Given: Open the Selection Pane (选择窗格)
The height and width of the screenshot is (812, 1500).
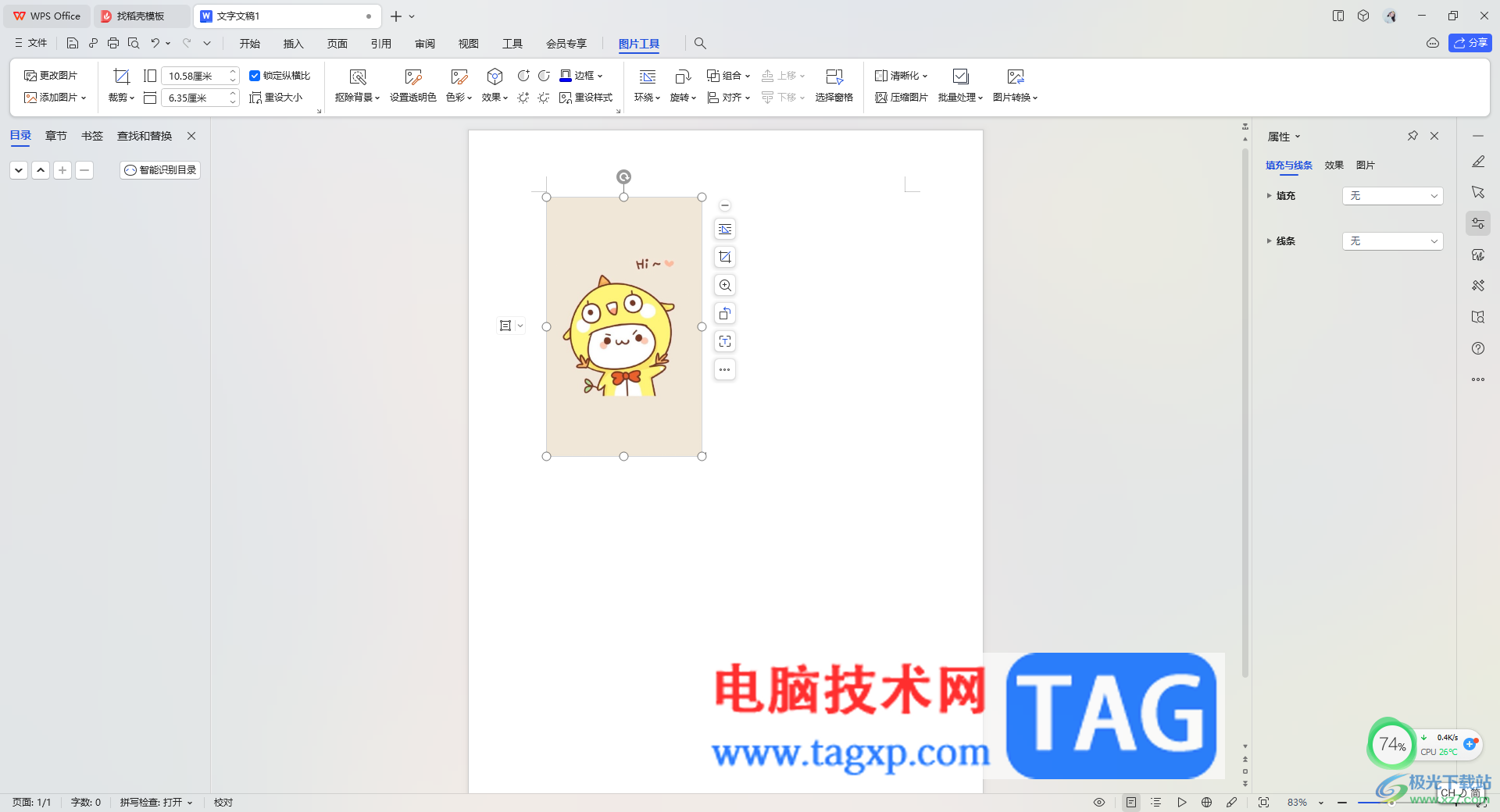Looking at the screenshot, I should (x=834, y=86).
